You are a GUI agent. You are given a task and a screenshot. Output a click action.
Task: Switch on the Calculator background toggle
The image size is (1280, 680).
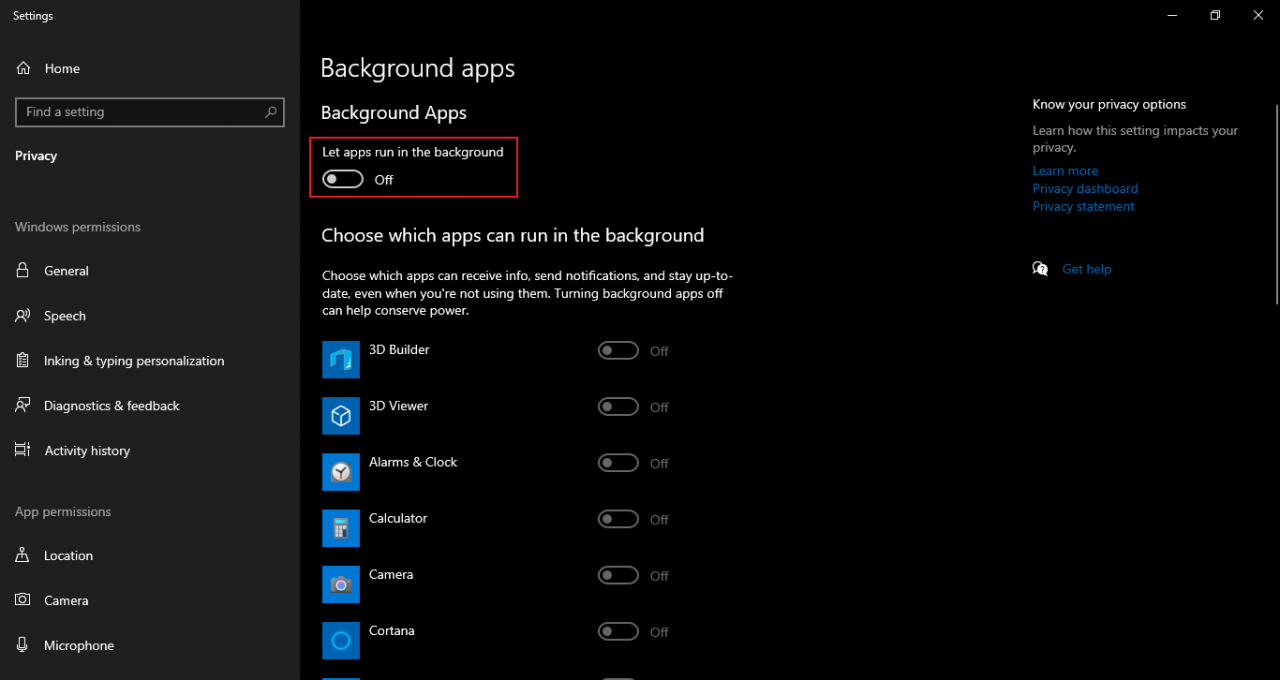pyautogui.click(x=618, y=519)
